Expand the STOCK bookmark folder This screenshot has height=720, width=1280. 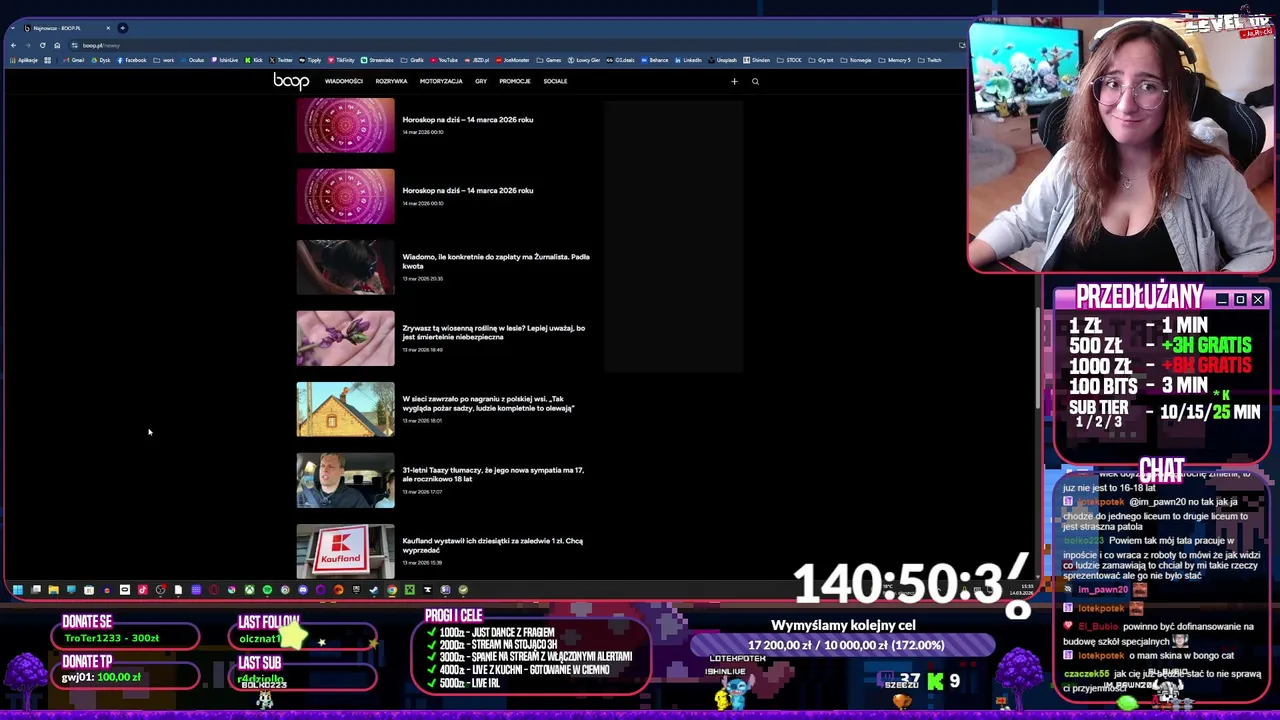789,60
